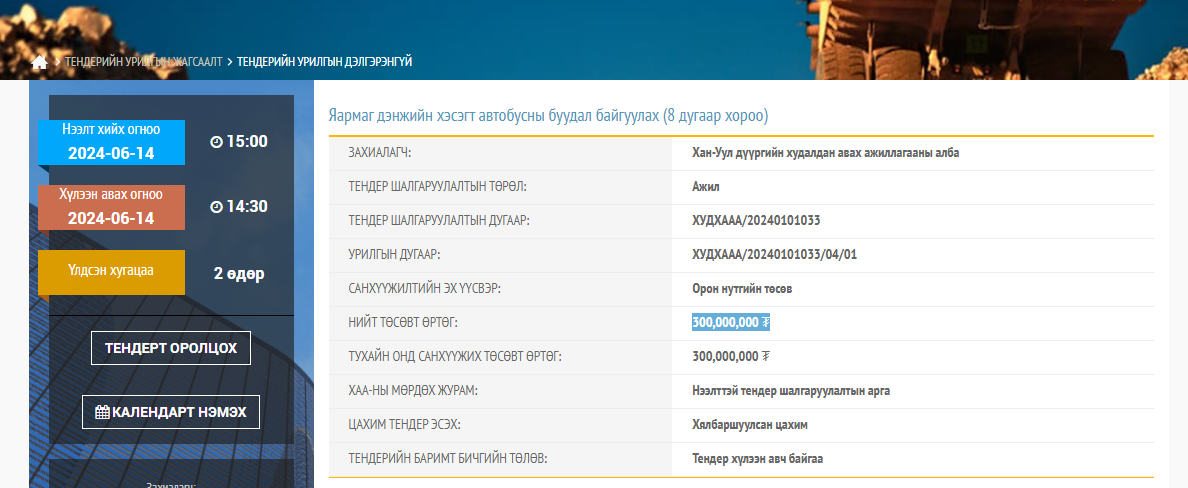
Task: Click ТУХАЙН ОНД САНХҮҮЖИХ ТӨСӨВТ ӨРТӨГ label
Action: 455,357
